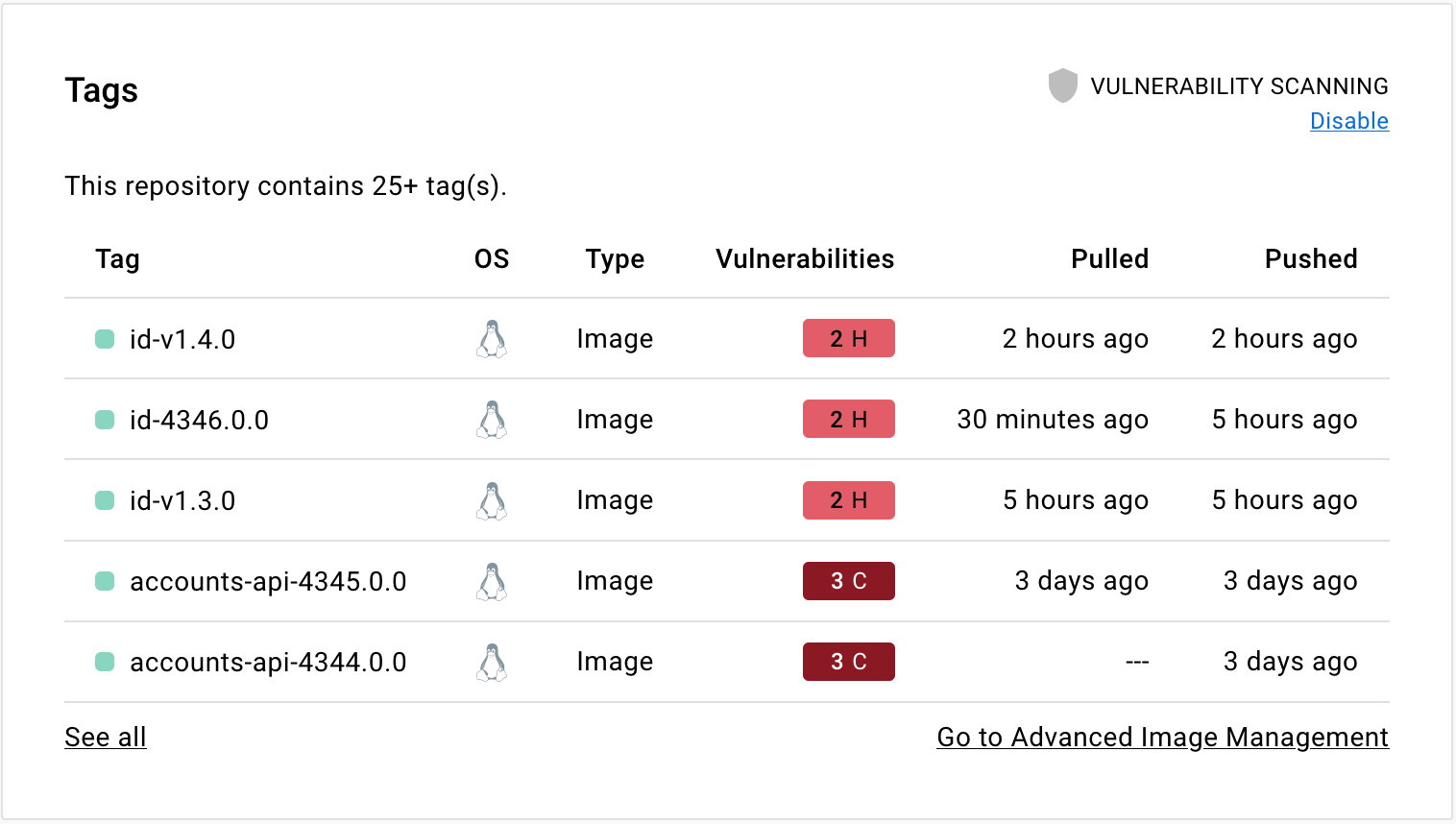This screenshot has width=1456, height=824.
Task: Sort by the Pulled column header
Action: point(1109,258)
